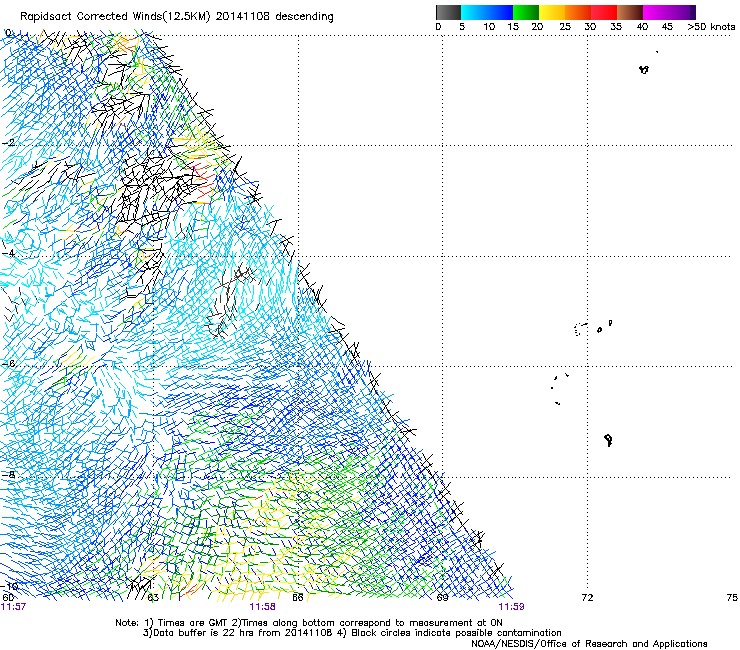The width and height of the screenshot is (740, 650).
Task: Click the longitude label '69'
Action: tap(442, 598)
